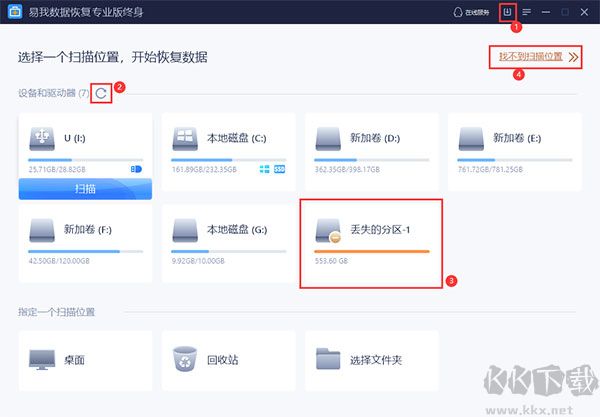Click usage bar of new volume (F:)

(85, 251)
